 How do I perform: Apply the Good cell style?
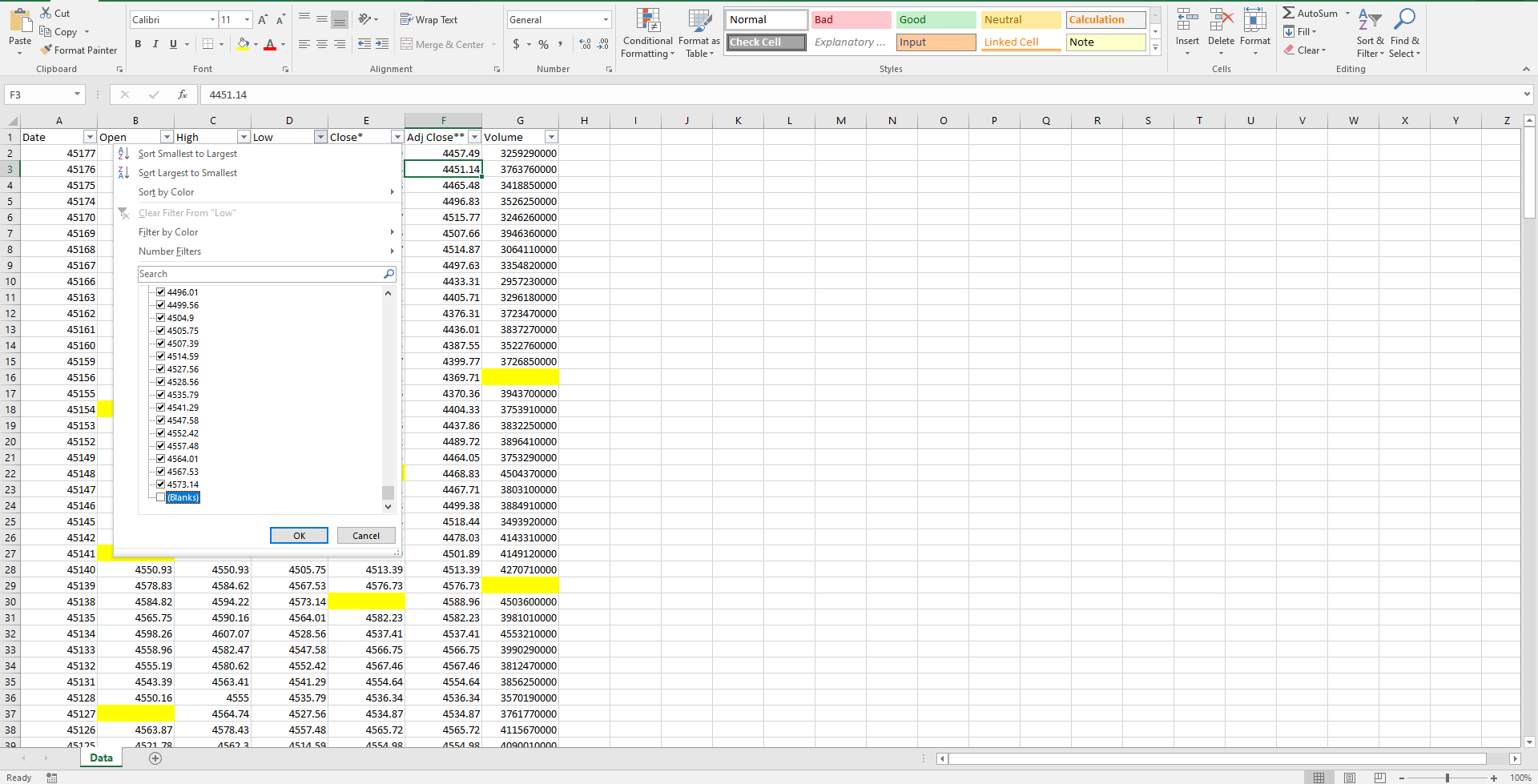936,19
